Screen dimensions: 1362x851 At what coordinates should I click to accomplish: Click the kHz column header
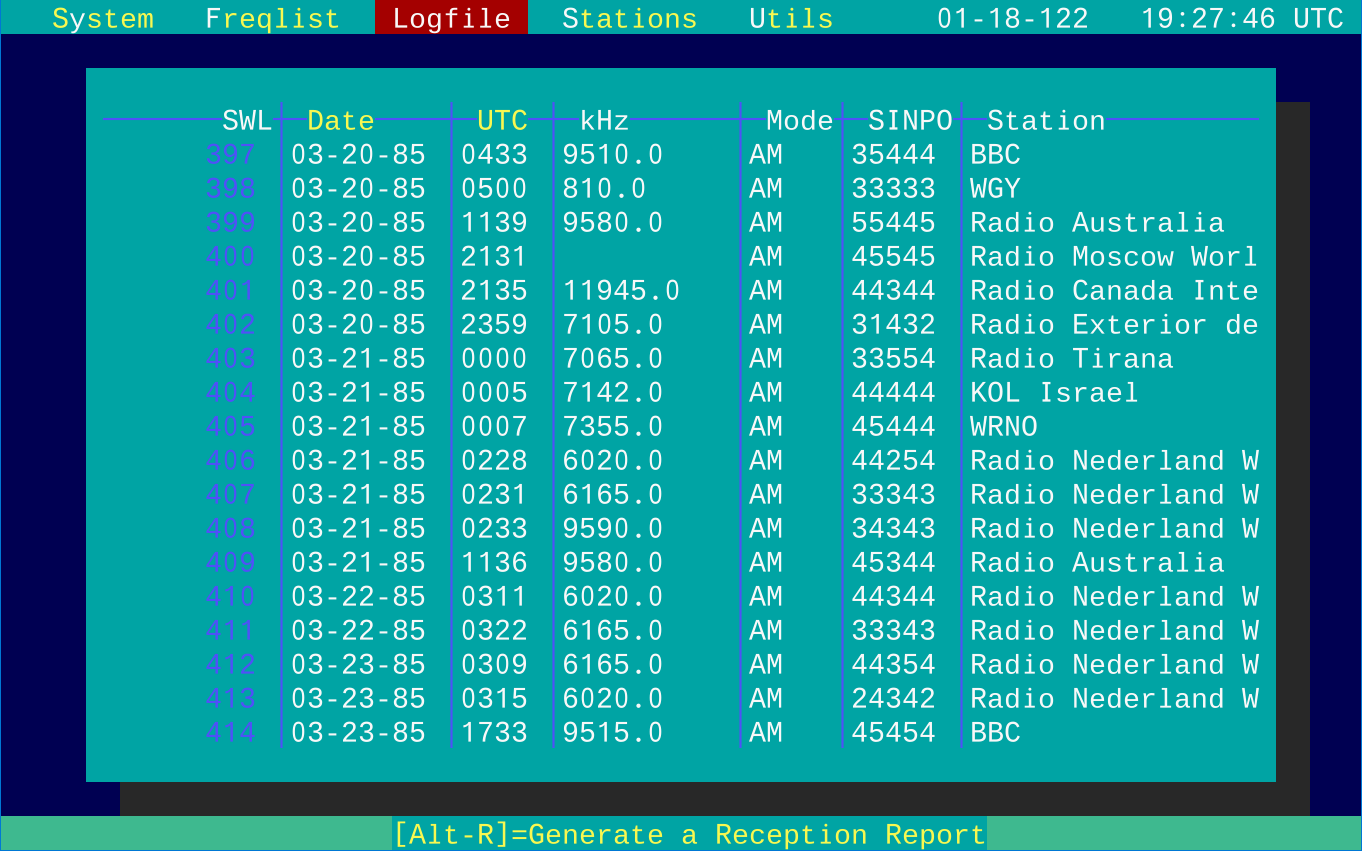point(604,121)
